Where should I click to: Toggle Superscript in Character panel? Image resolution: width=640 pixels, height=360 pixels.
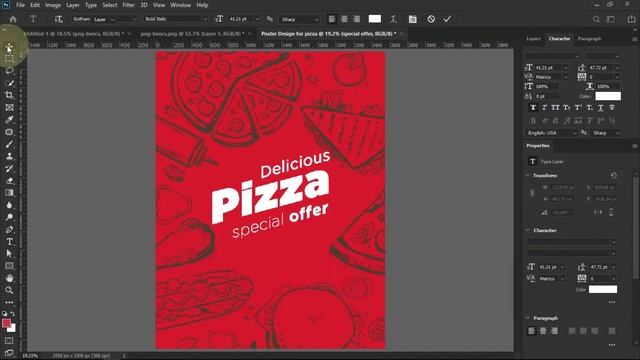(578, 108)
